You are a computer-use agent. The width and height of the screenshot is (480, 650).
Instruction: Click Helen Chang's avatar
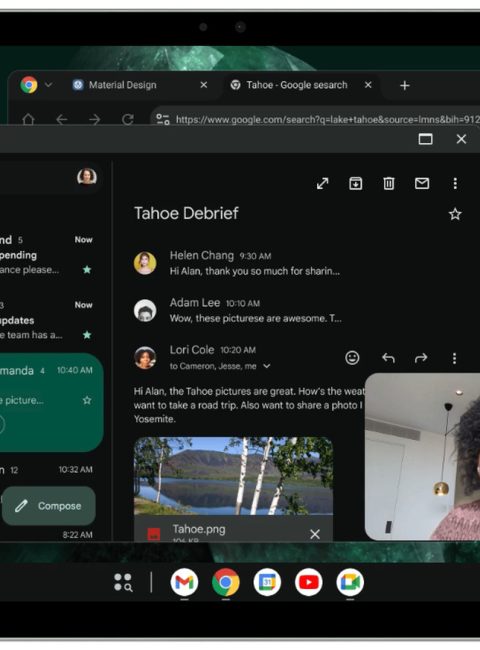click(x=145, y=263)
